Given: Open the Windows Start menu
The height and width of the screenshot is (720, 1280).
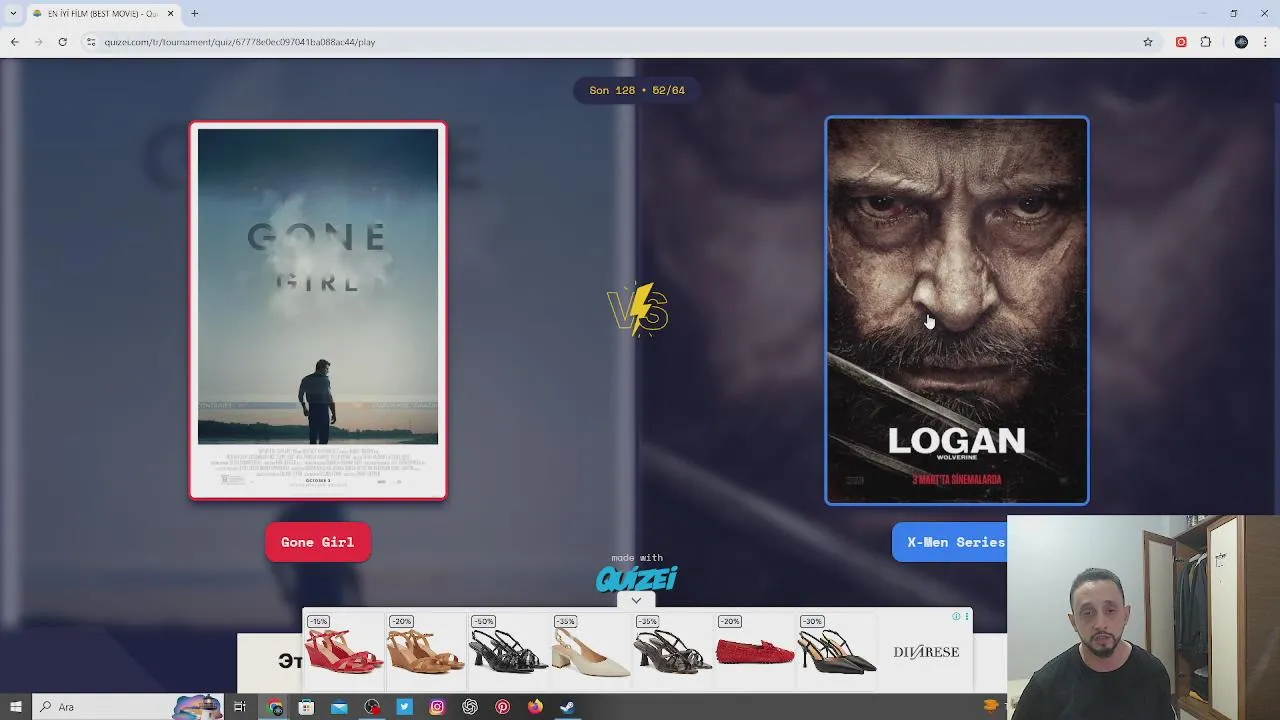Looking at the screenshot, I should [15, 707].
